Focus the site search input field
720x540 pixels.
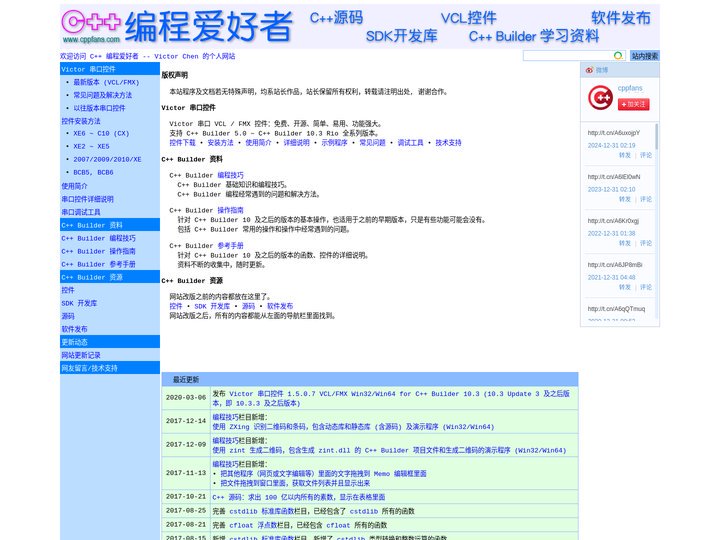(x=568, y=56)
